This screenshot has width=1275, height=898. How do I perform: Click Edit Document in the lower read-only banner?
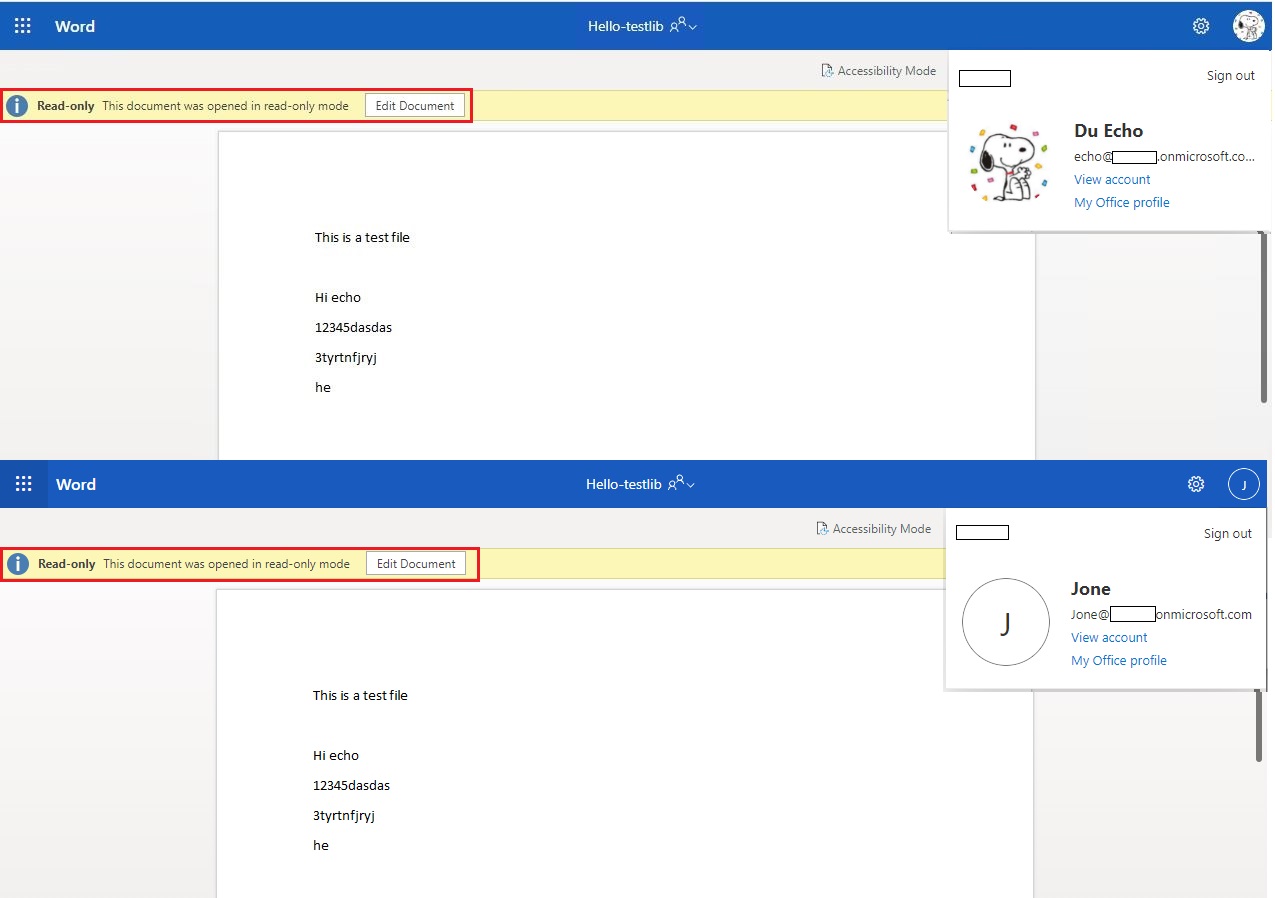(415, 563)
